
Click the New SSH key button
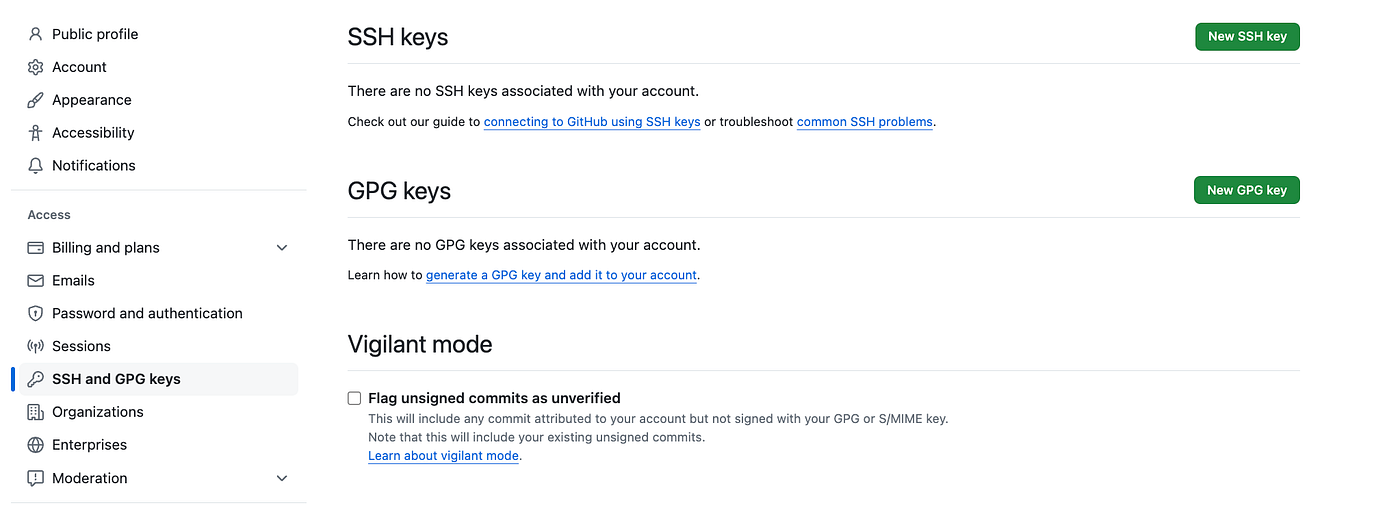pyautogui.click(x=1247, y=36)
